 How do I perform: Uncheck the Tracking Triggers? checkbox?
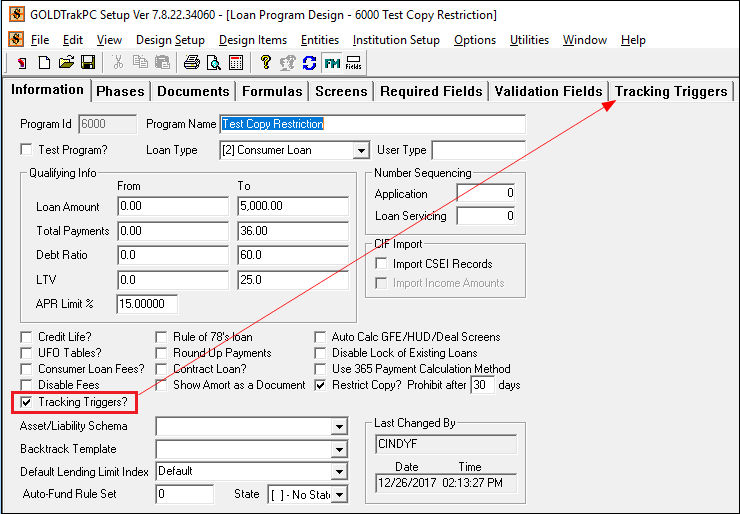point(26,402)
